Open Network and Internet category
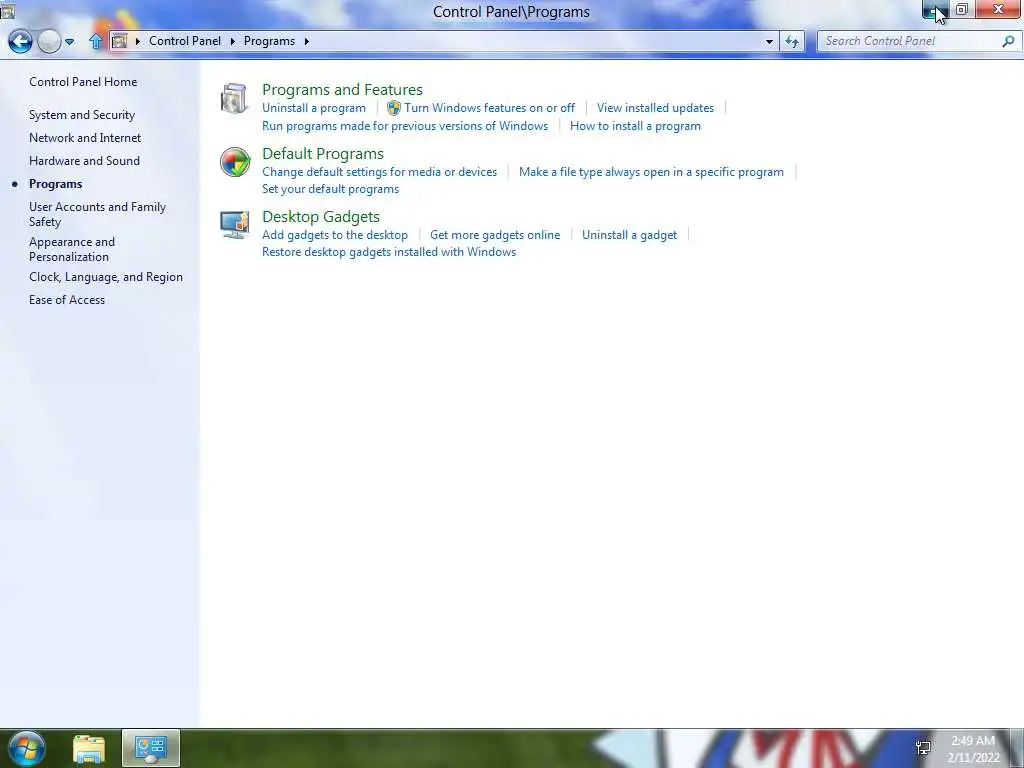Image resolution: width=1024 pixels, height=768 pixels. pyautogui.click(x=85, y=138)
